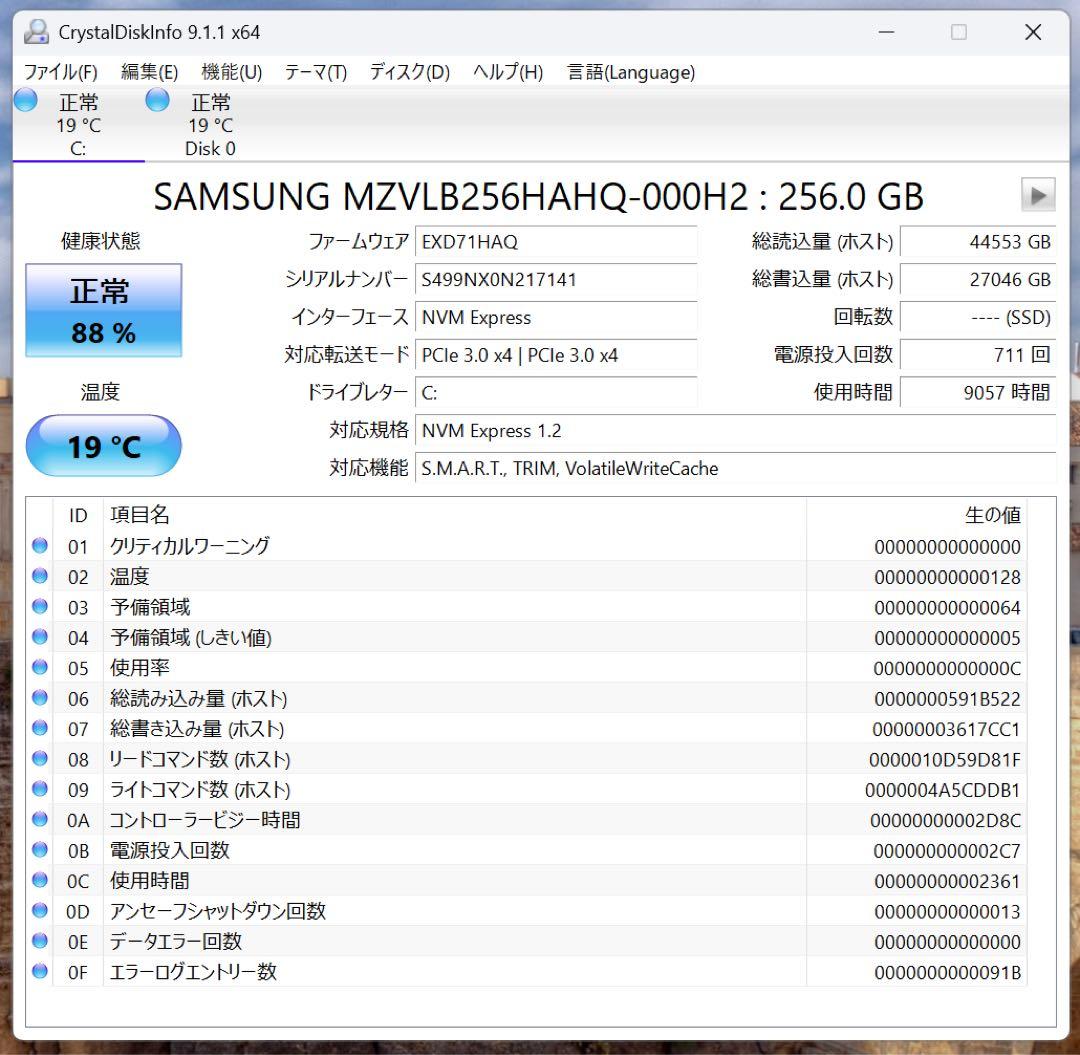The image size is (1080, 1055).
Task: Click the blue status dot next to クリティカルワーニング
Action: [x=40, y=546]
